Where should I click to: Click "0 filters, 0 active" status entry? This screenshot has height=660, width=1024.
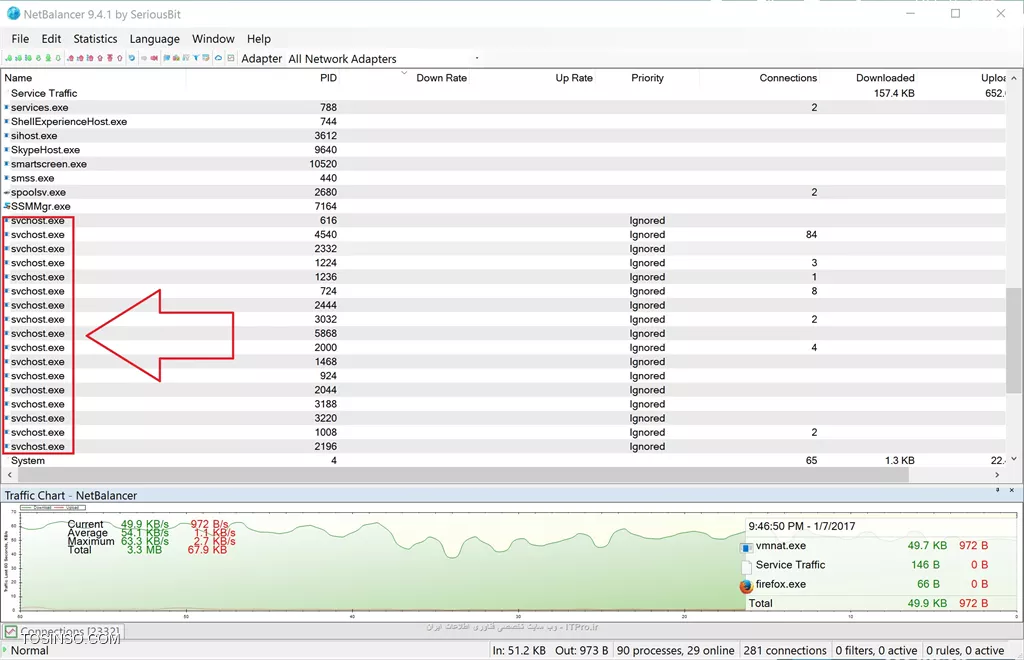876,650
